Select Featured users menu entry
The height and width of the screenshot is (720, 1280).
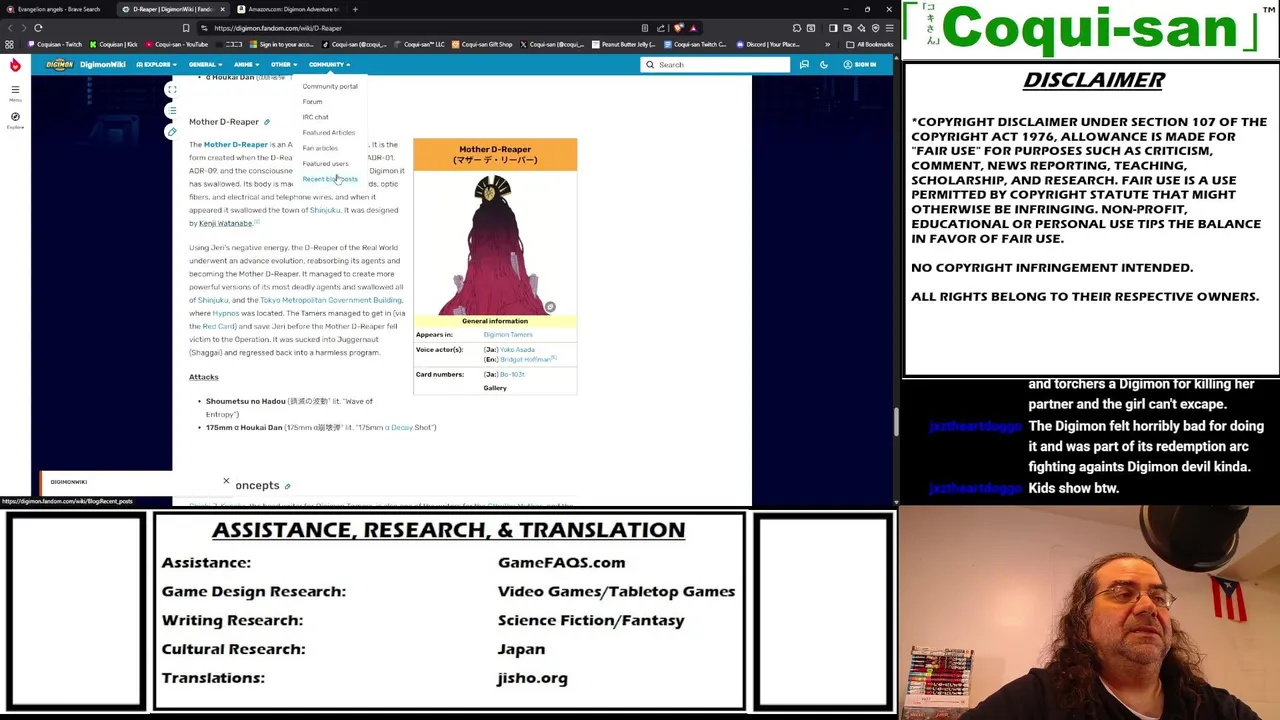[x=325, y=163]
